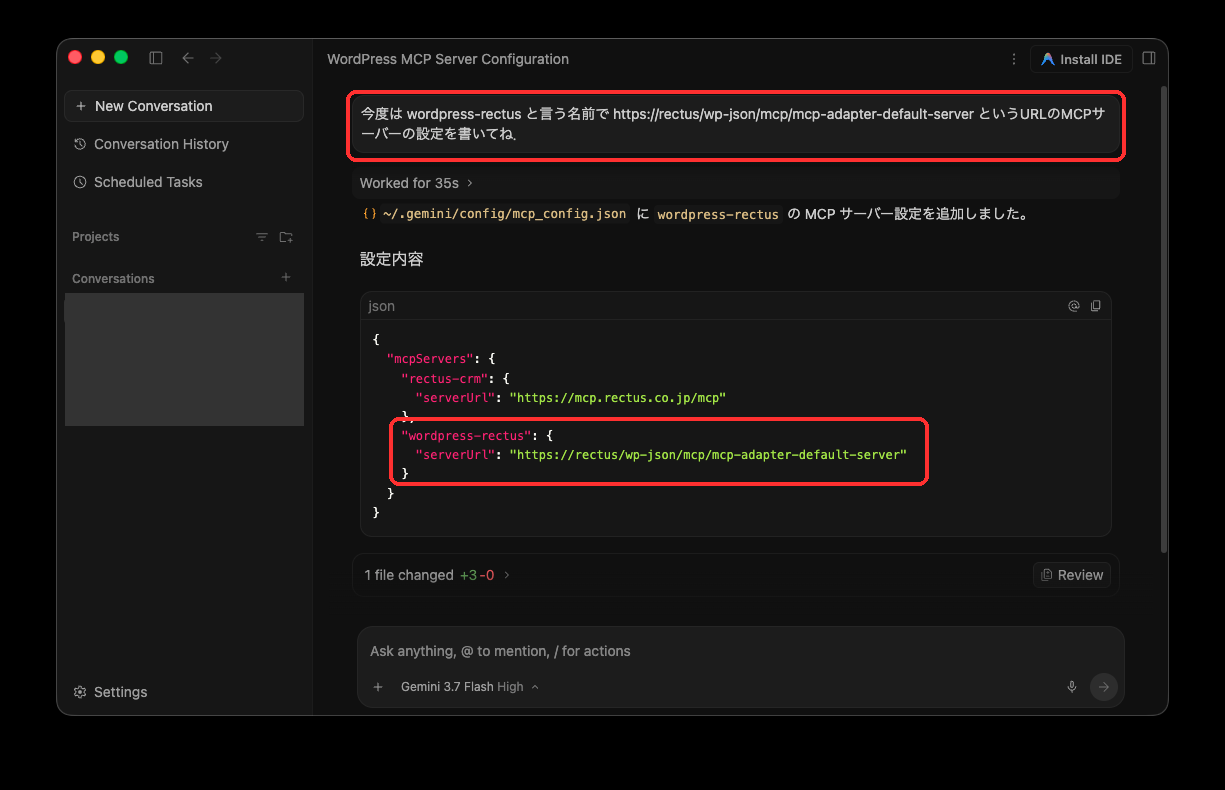Click the WordPress MCP Server Configuration title
Image resolution: width=1225 pixels, height=790 pixels.
(x=448, y=59)
